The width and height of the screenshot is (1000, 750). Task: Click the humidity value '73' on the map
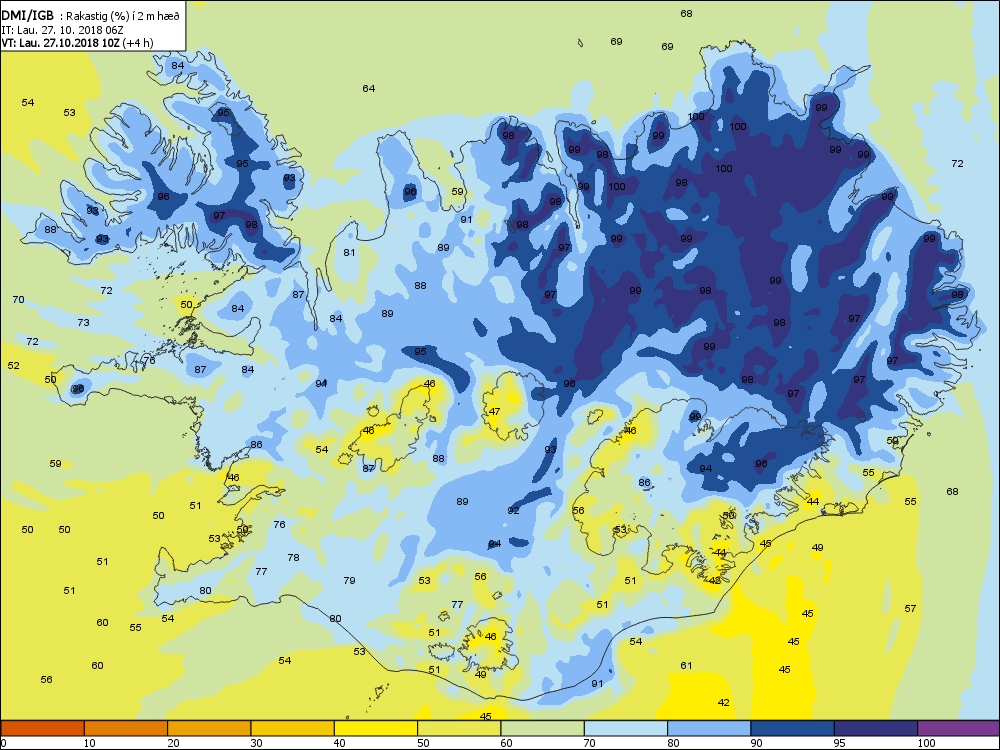point(84,323)
